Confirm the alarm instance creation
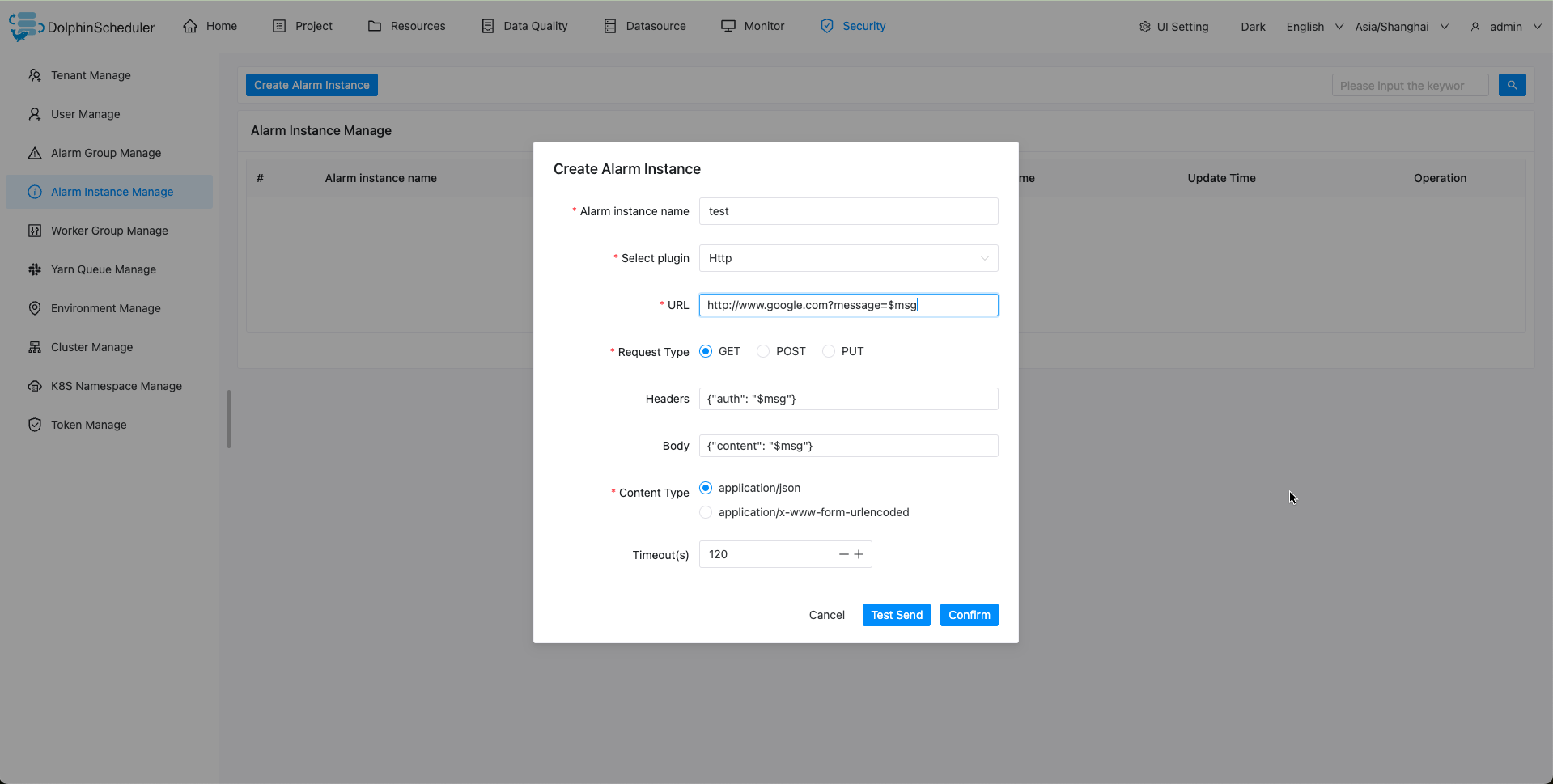 pyautogui.click(x=969, y=615)
